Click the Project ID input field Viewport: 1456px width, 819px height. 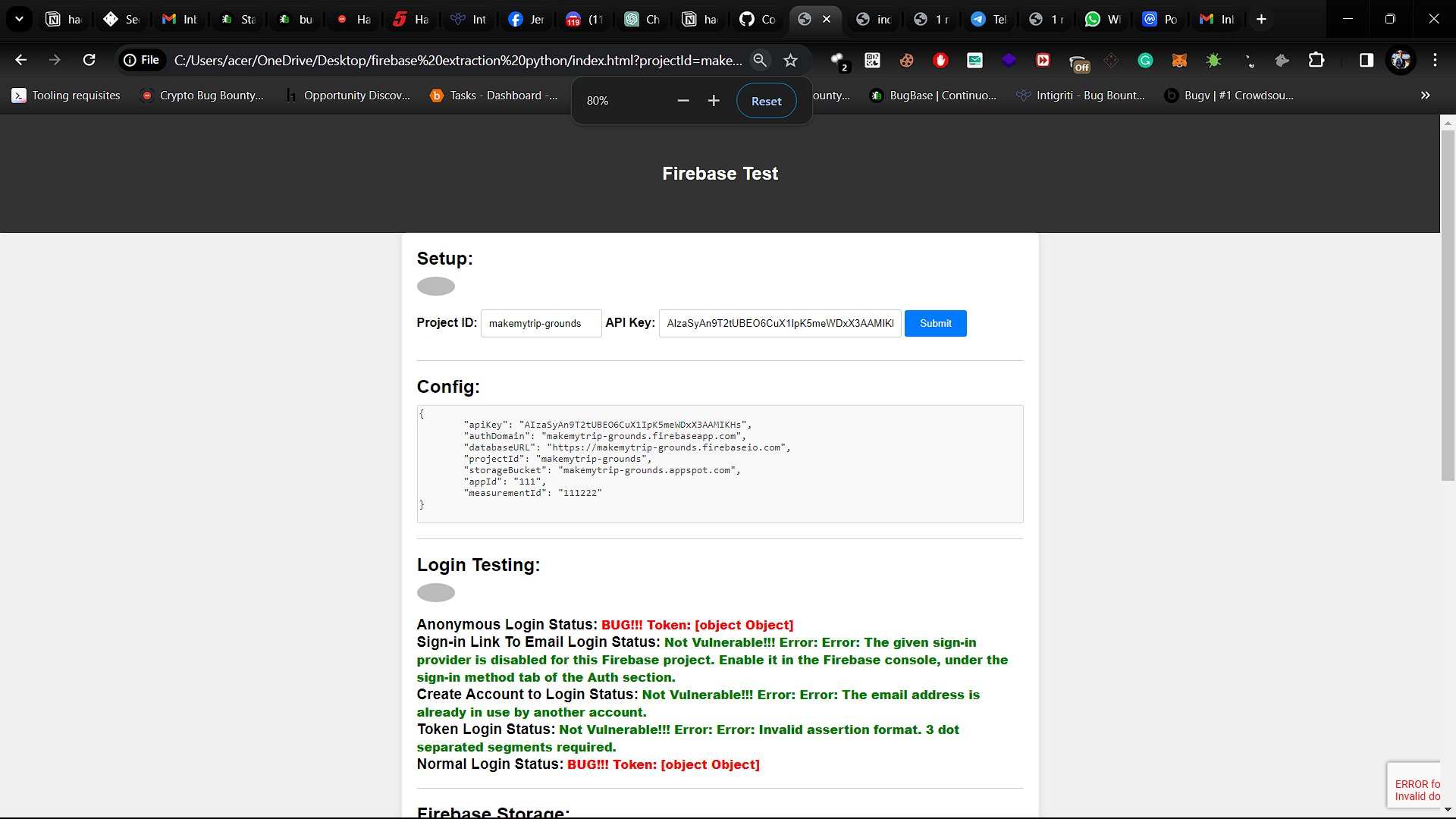[541, 324]
